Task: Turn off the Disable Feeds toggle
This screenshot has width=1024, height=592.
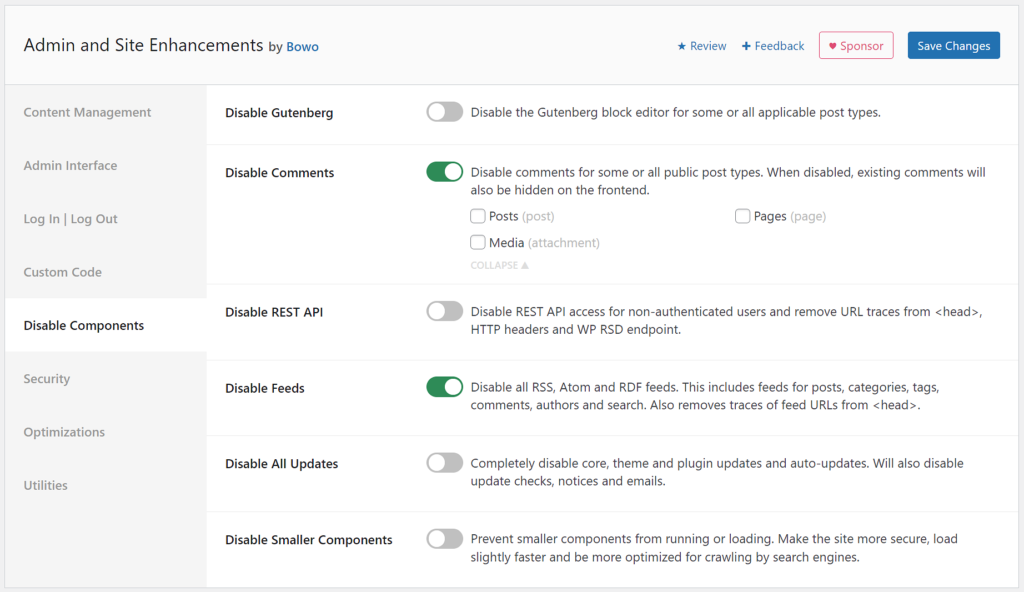Action: (445, 387)
